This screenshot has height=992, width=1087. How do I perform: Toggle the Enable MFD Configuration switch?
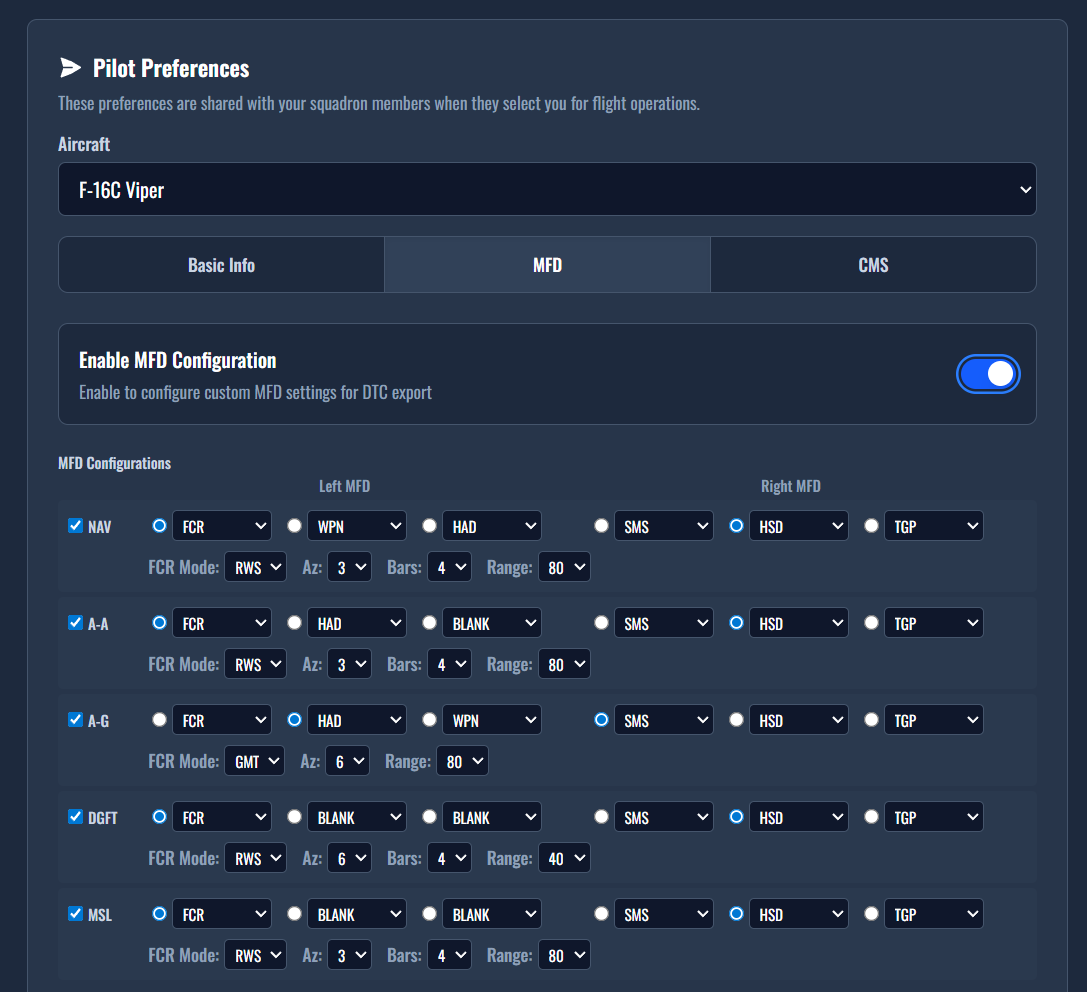point(988,374)
